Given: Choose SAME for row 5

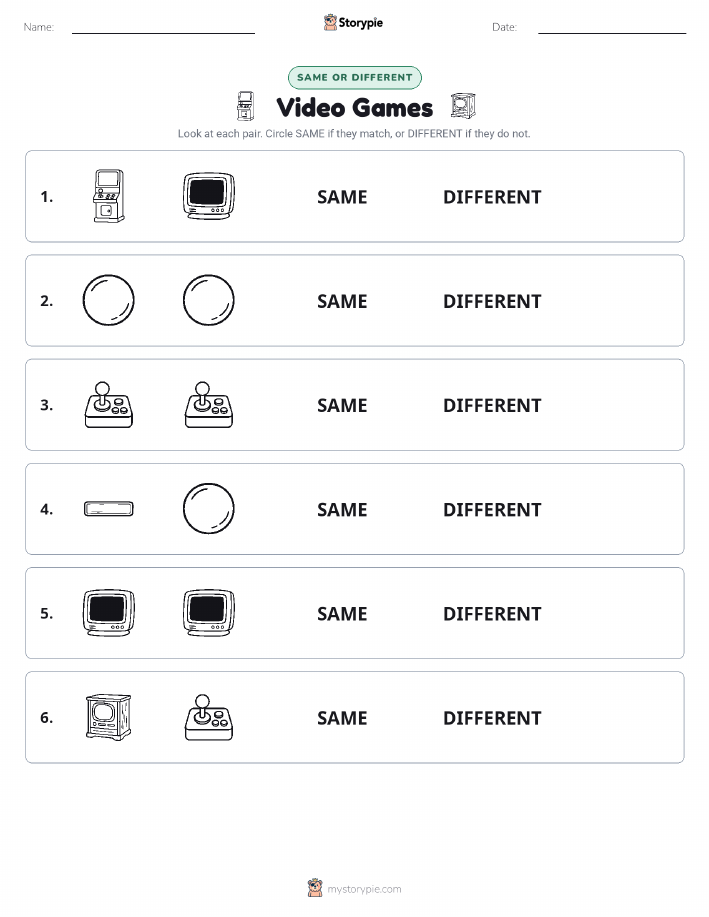Looking at the screenshot, I should pyautogui.click(x=342, y=613).
